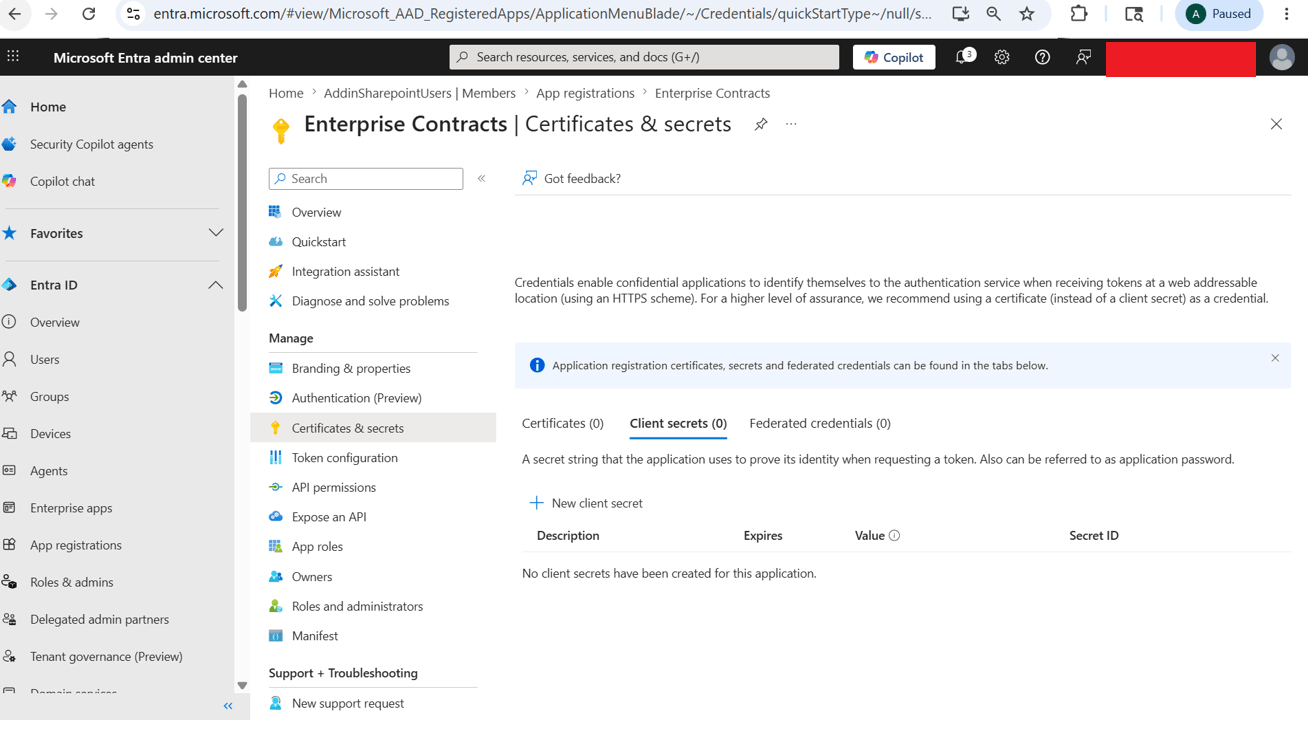Switch to Certificates (0) tab

point(563,424)
